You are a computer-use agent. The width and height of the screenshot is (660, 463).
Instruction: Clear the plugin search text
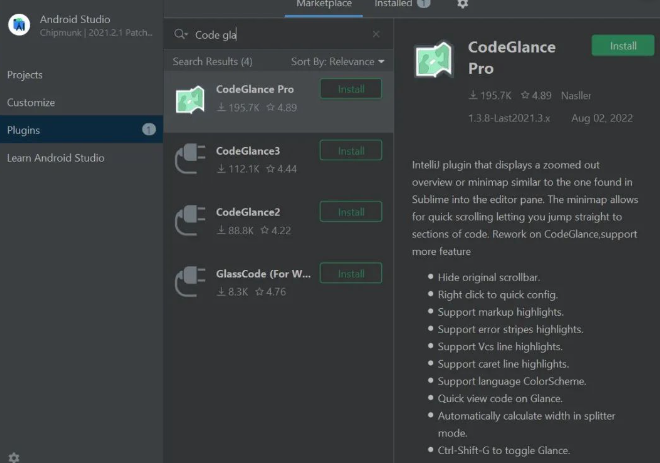point(376,34)
